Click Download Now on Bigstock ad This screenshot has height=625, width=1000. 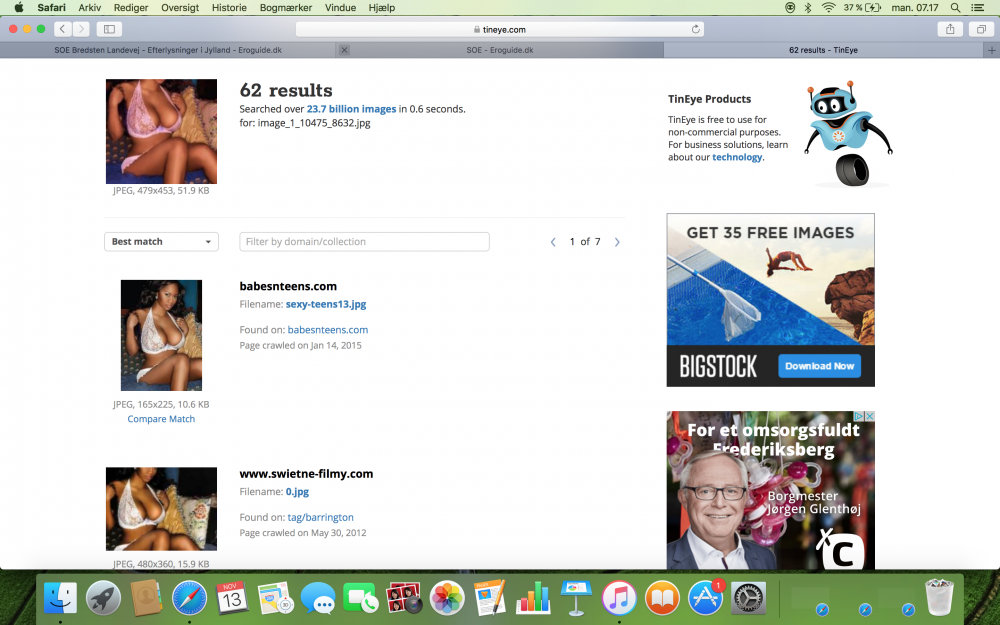point(820,366)
